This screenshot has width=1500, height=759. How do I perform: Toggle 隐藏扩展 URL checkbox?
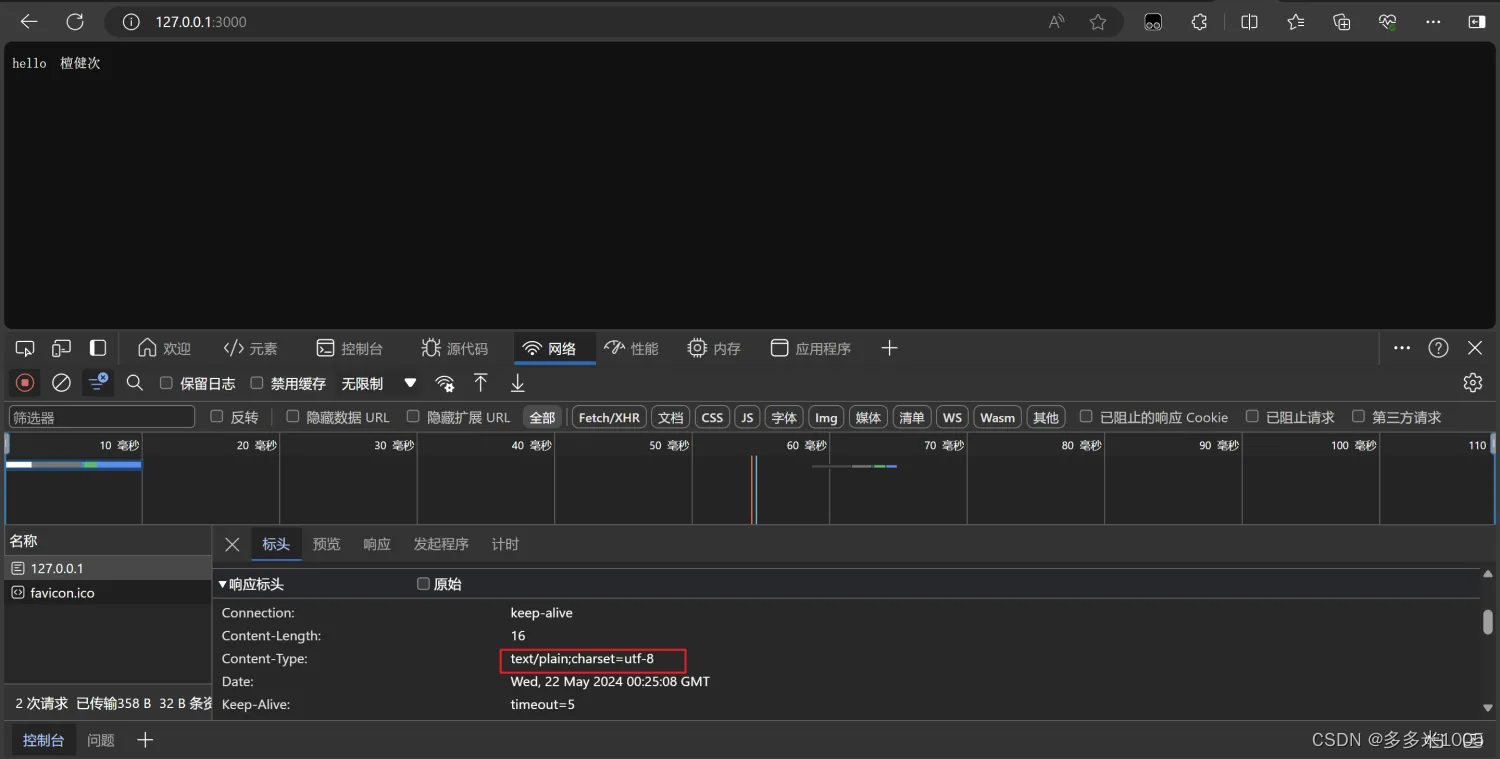pos(413,417)
